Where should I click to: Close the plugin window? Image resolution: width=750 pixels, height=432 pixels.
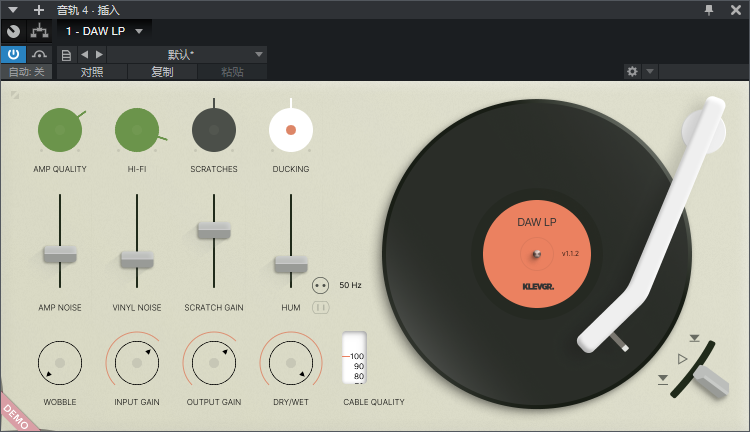(736, 10)
